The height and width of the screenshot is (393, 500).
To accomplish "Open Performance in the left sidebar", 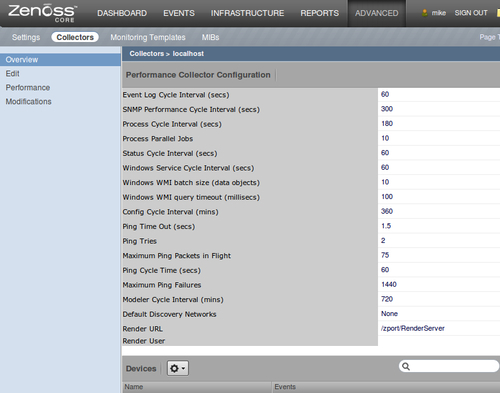I will tap(28, 88).
